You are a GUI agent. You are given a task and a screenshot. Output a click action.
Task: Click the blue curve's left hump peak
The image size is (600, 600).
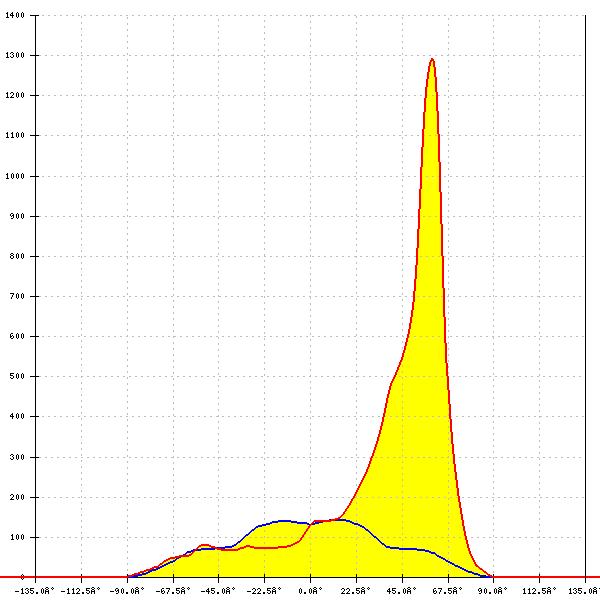(x=284, y=521)
